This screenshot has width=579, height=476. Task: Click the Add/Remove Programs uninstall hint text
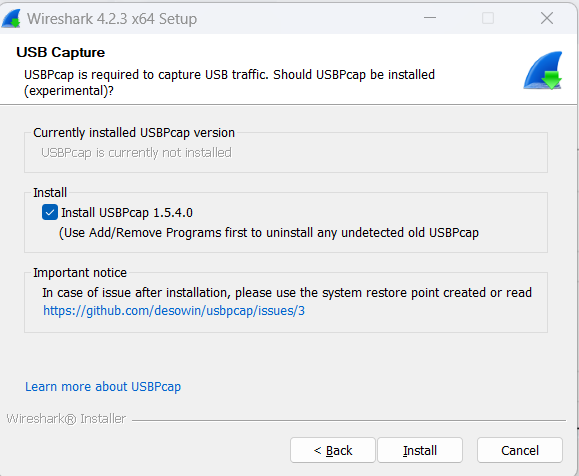click(269, 233)
